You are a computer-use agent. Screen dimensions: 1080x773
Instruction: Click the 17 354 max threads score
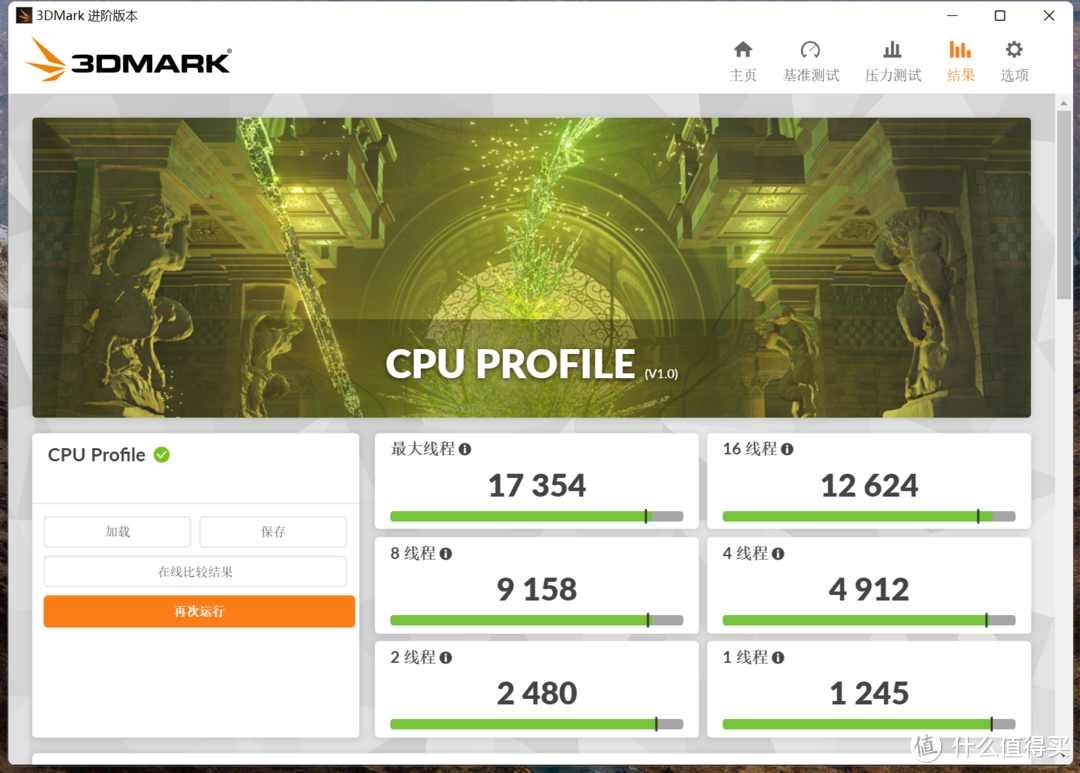(537, 486)
